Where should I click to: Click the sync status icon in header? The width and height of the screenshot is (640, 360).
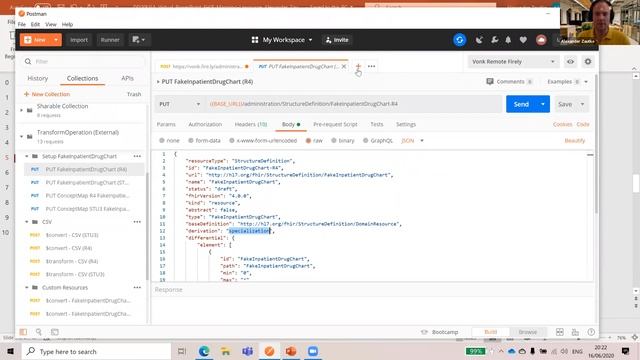(x=460, y=40)
